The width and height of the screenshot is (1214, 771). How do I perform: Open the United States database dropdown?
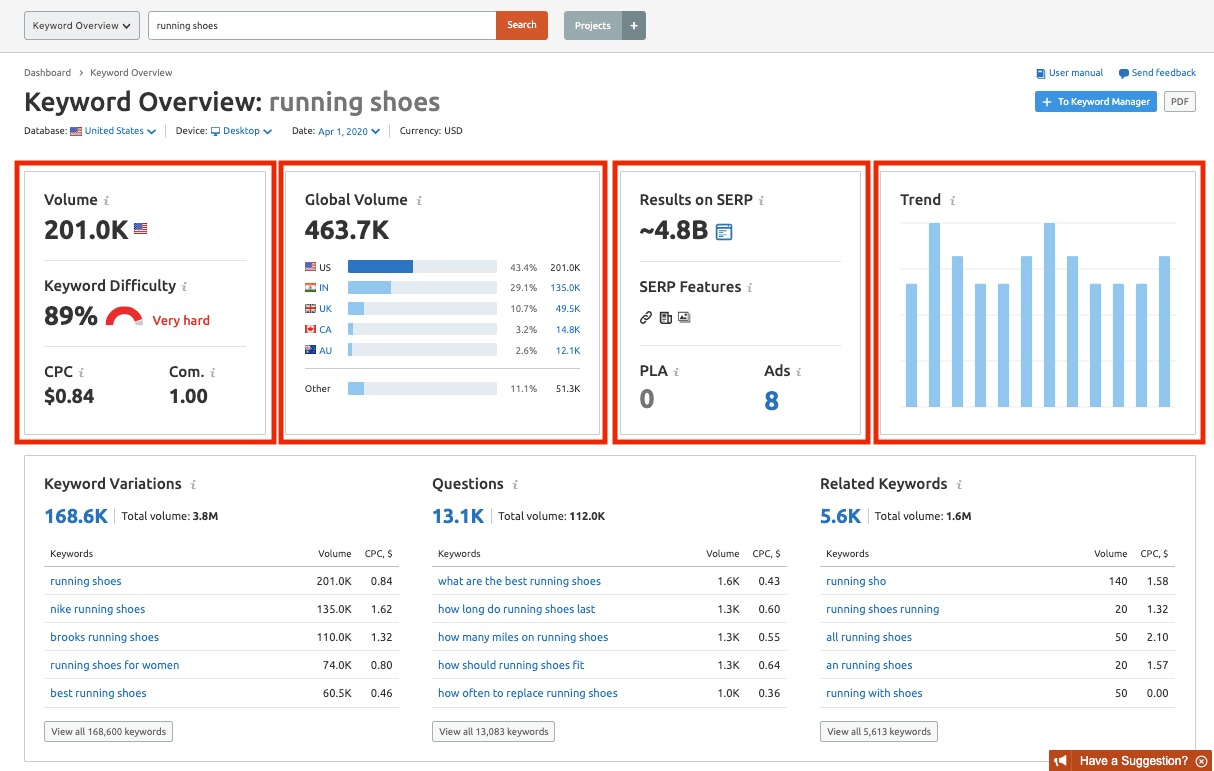(113, 131)
